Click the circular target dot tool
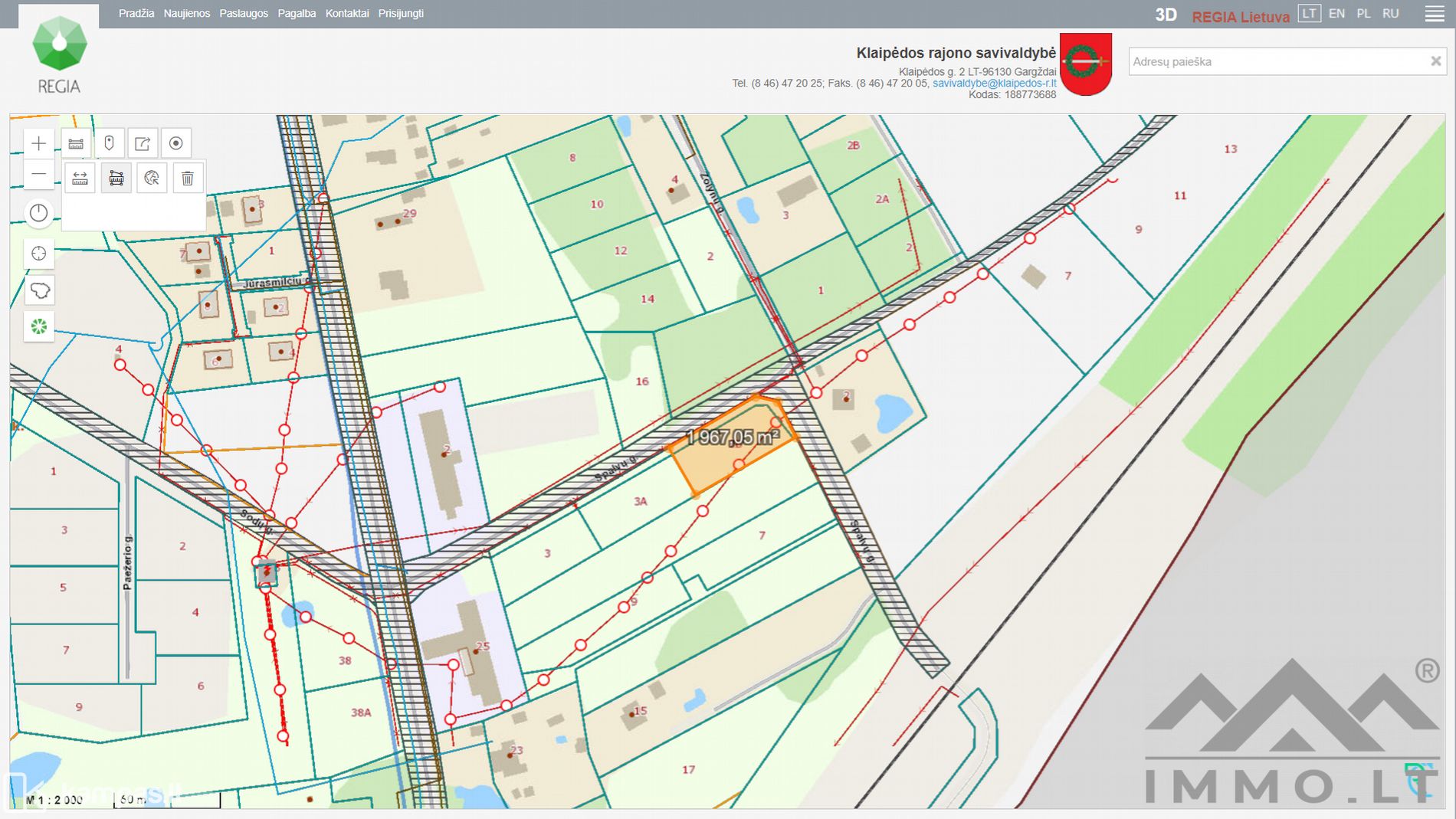 tap(176, 143)
